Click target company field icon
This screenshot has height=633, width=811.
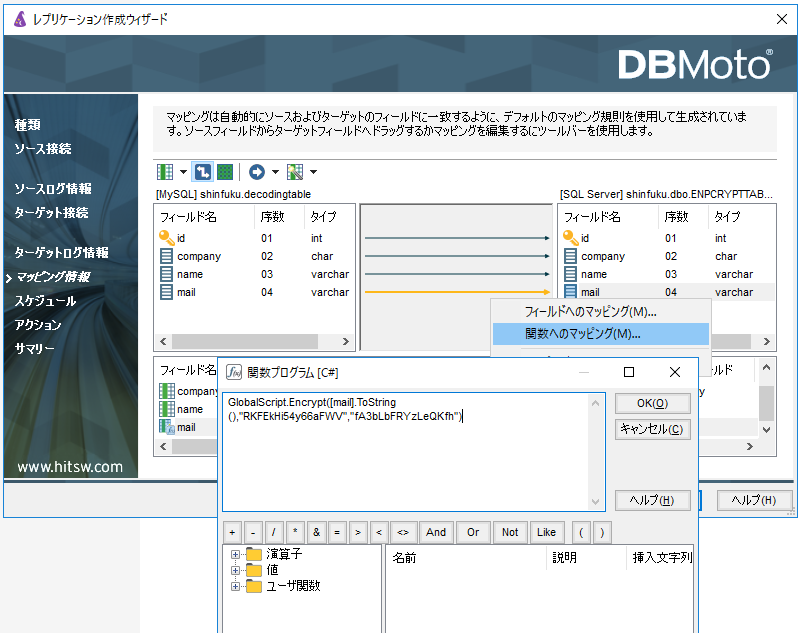tap(570, 256)
